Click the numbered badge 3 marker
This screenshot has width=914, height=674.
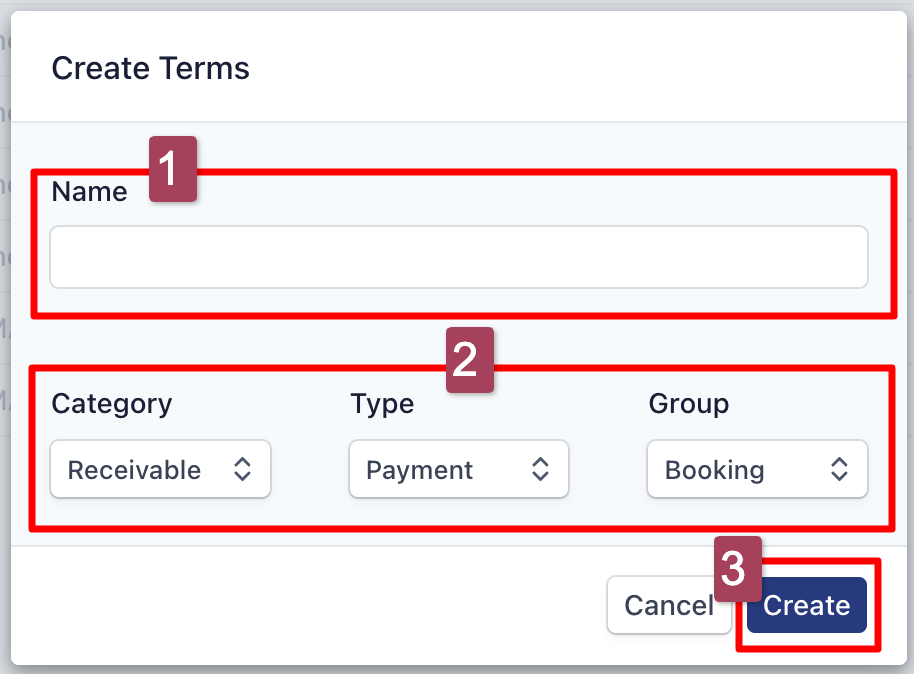pos(737,569)
